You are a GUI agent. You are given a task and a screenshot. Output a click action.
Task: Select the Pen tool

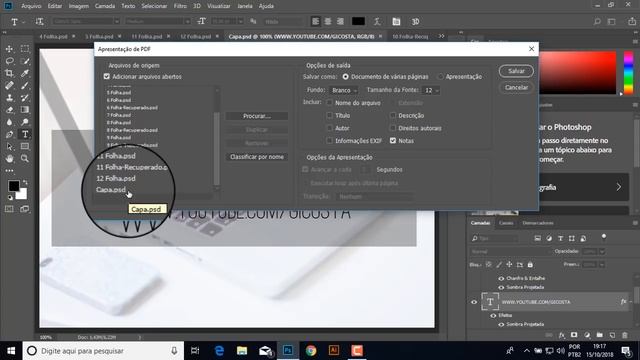pyautogui.click(x=9, y=134)
